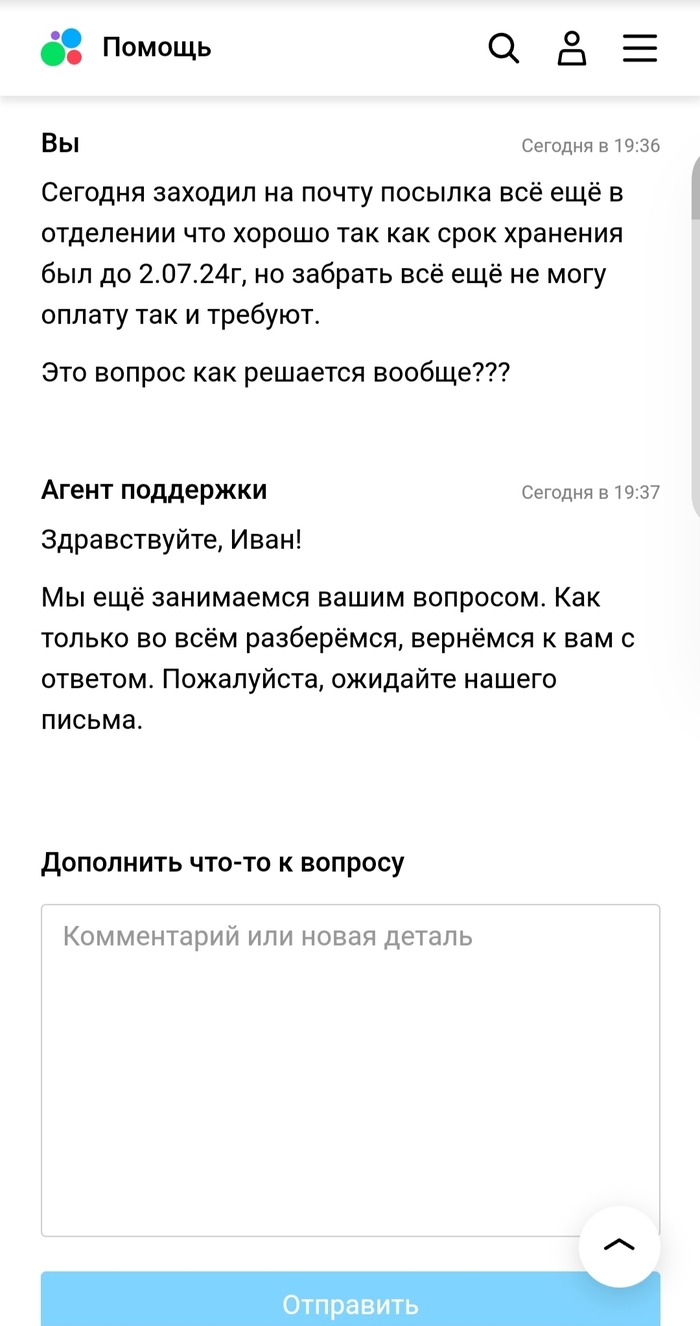Focus the "Комментарий или новая деталь" text field
This screenshot has width=700, height=1326.
click(x=350, y=1070)
